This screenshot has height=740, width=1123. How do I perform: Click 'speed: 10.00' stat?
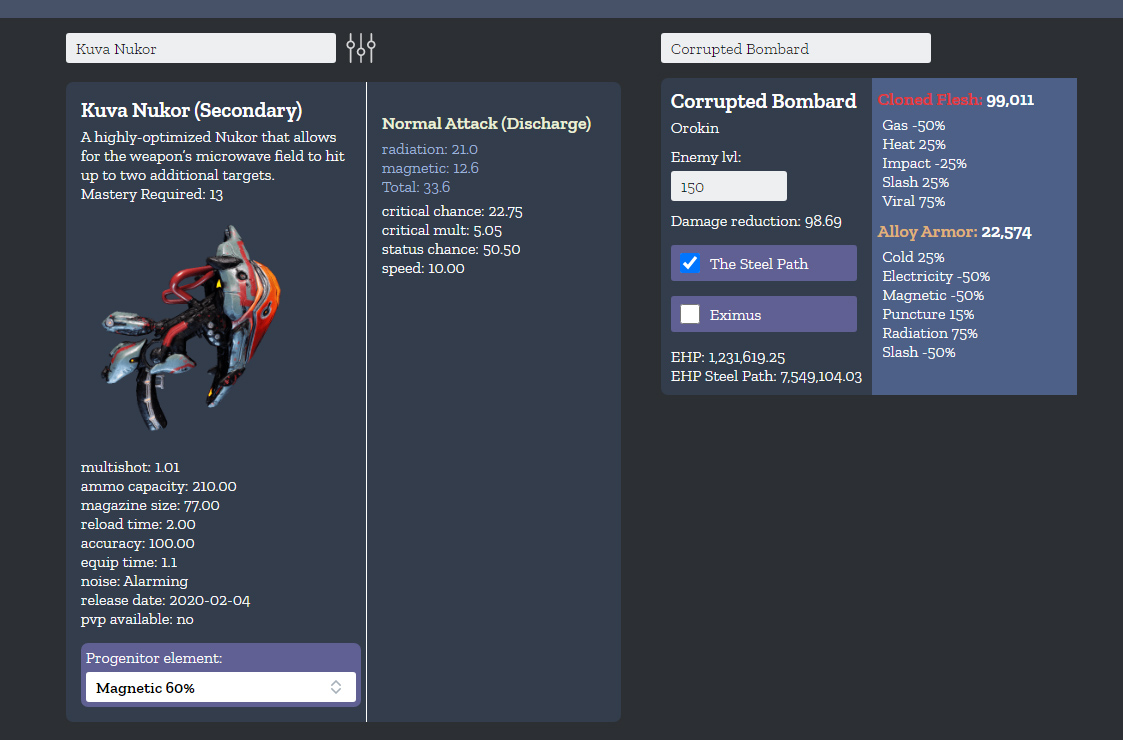tap(423, 268)
